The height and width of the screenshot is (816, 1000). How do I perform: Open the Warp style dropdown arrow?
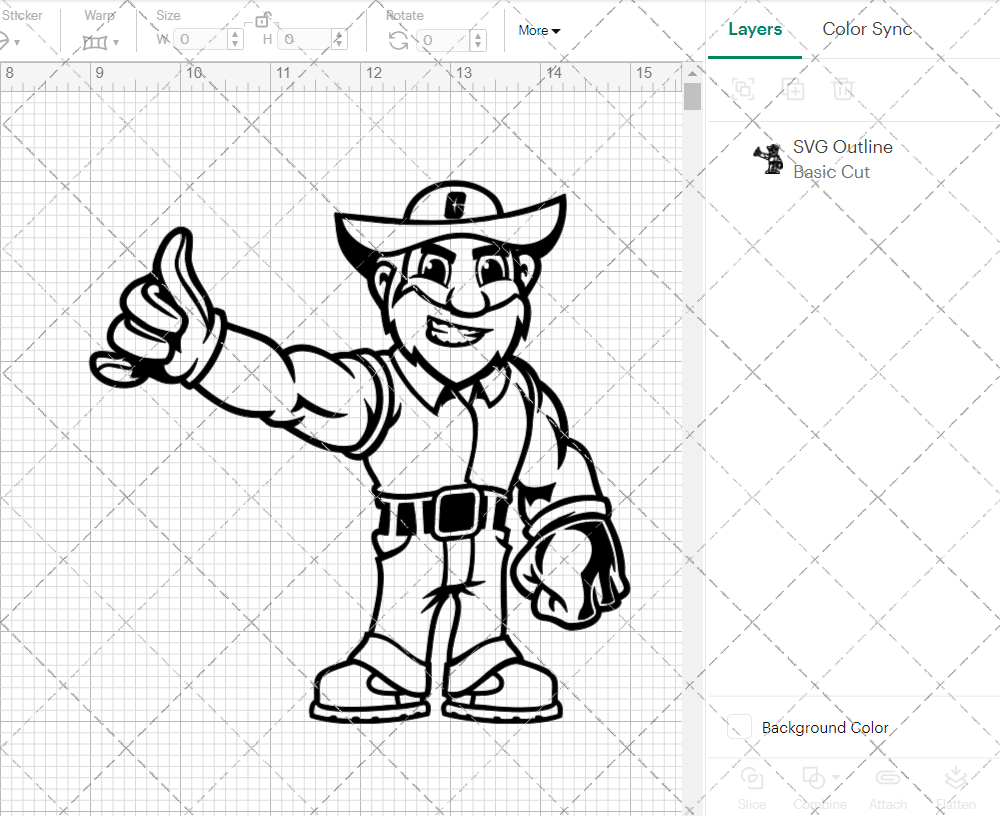pos(115,40)
